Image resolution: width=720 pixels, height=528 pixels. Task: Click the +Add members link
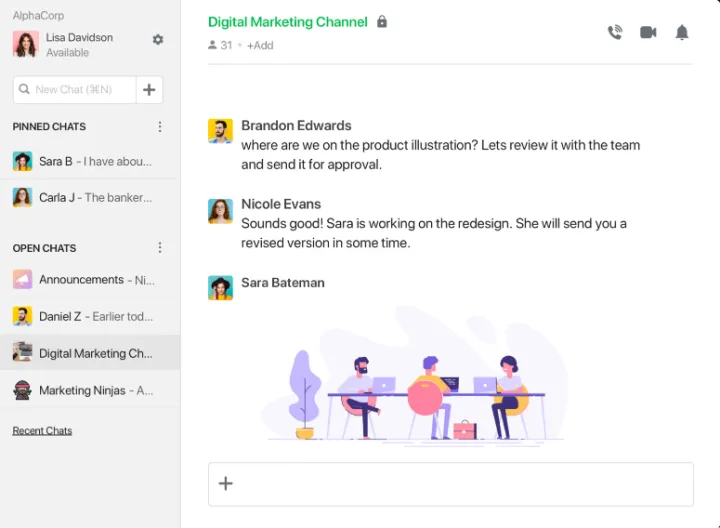point(260,45)
